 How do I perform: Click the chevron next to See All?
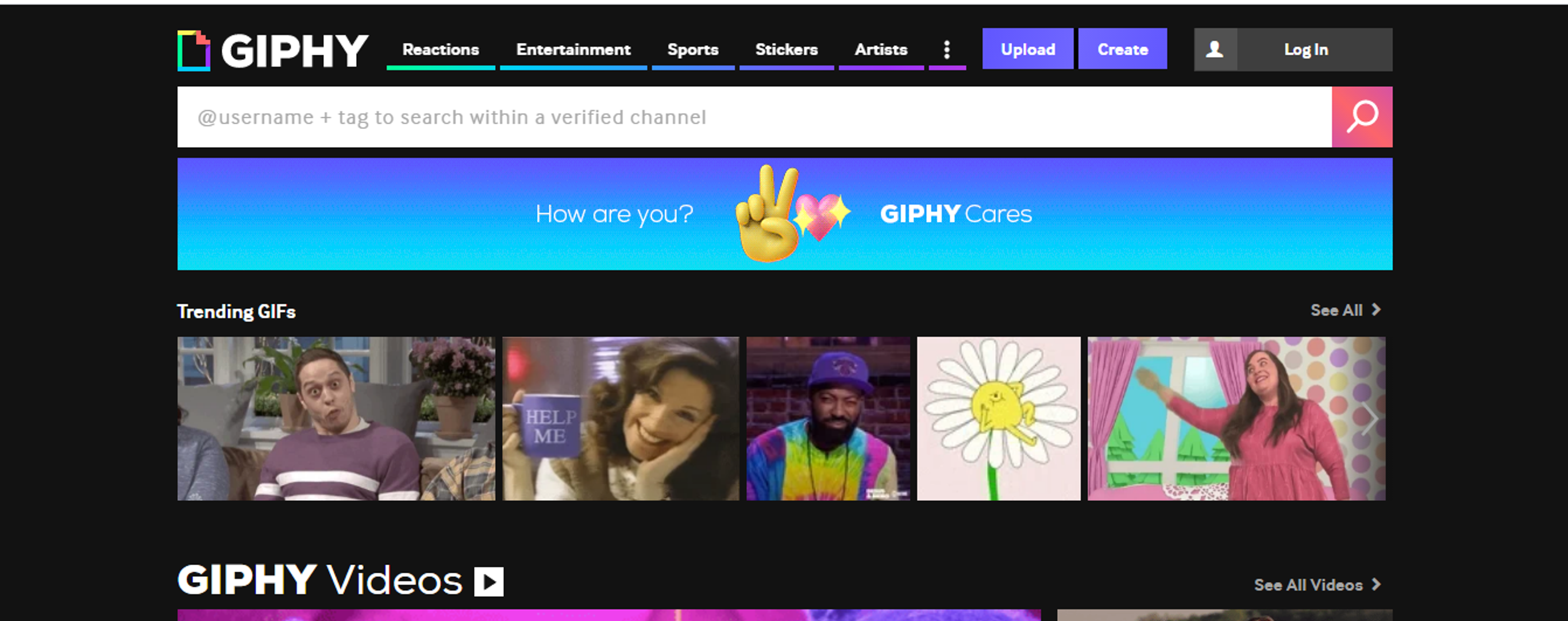coord(1376,309)
